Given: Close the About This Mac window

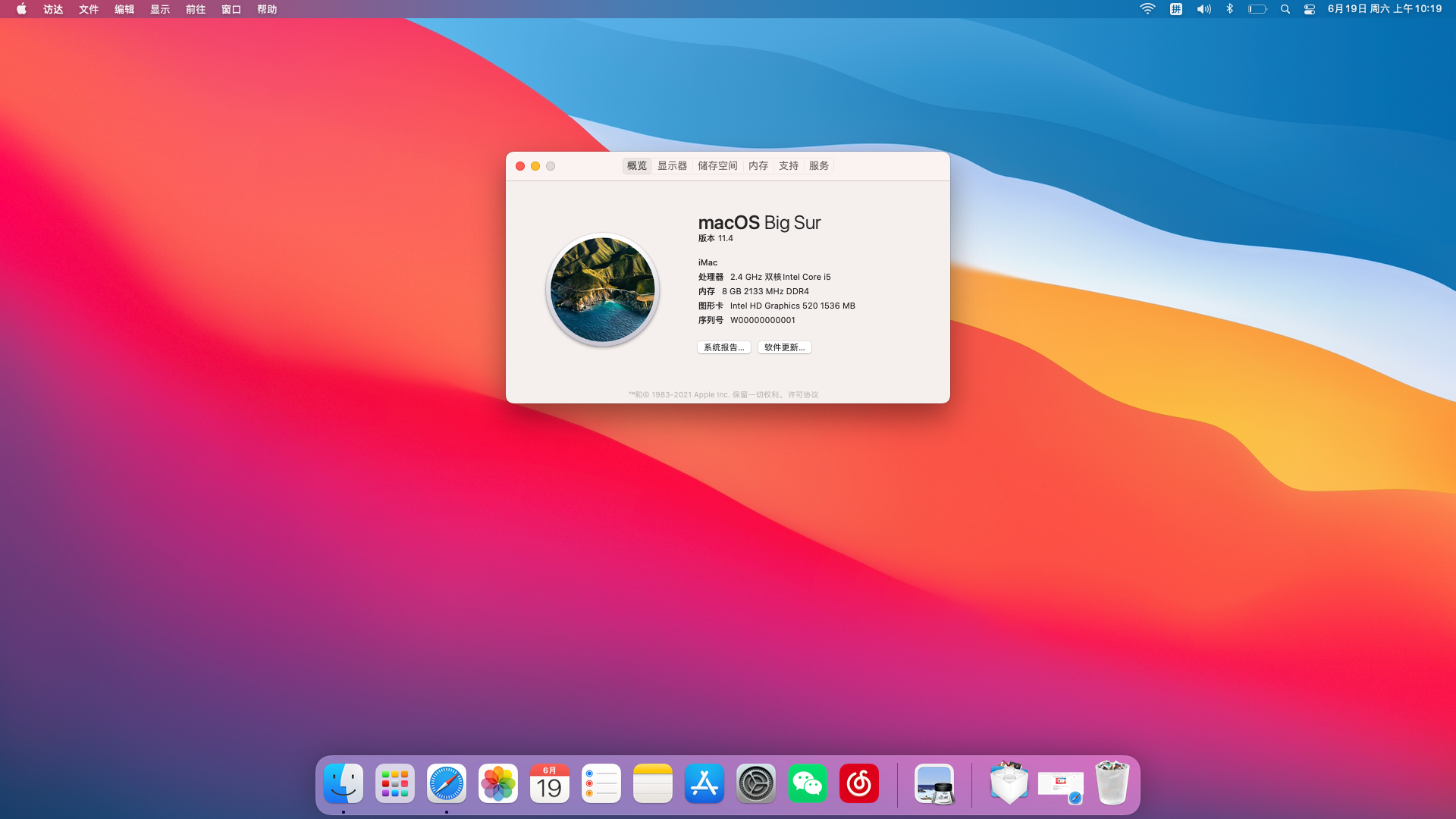Looking at the screenshot, I should coord(520,166).
